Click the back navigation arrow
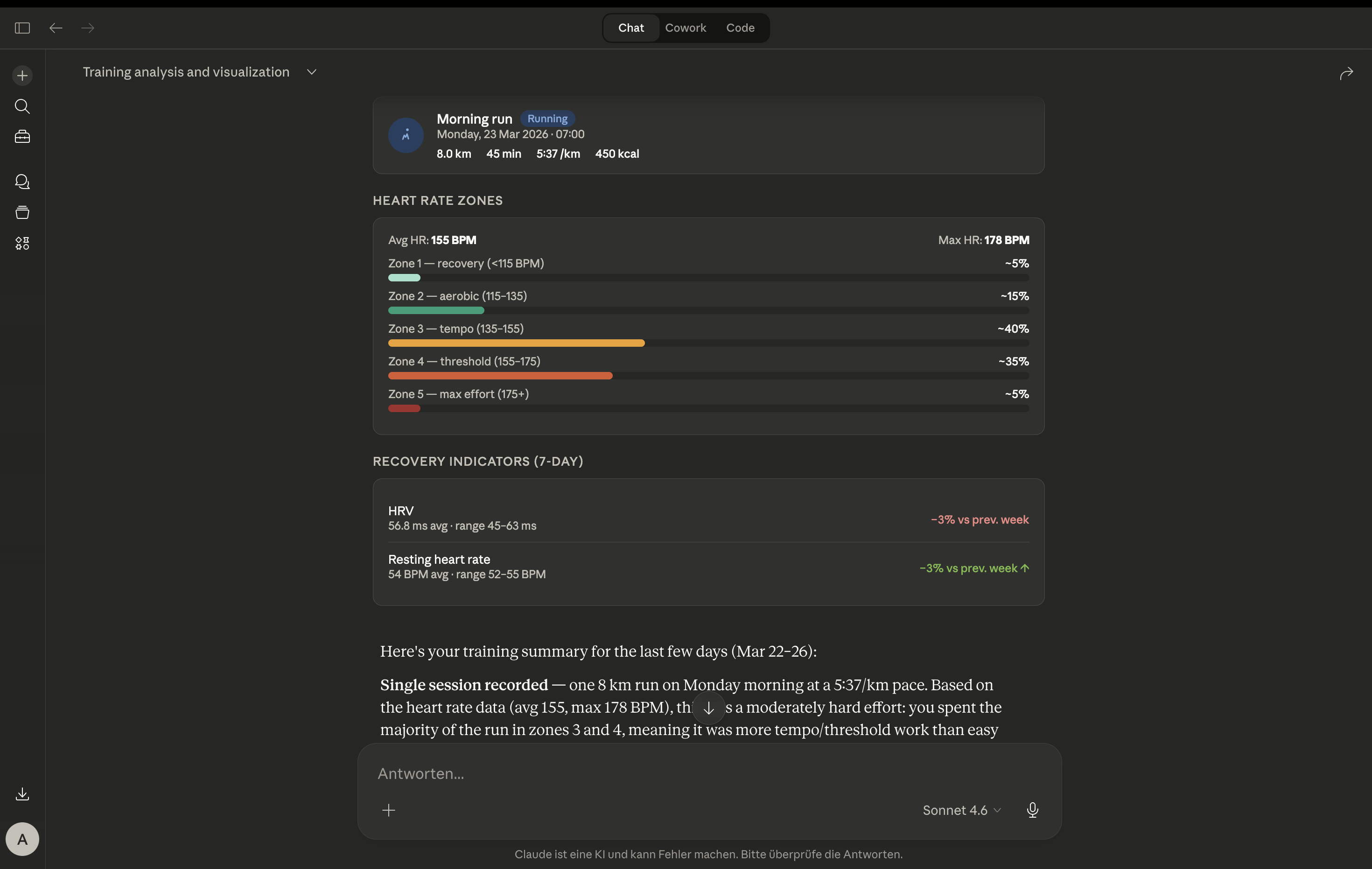 pyautogui.click(x=55, y=28)
